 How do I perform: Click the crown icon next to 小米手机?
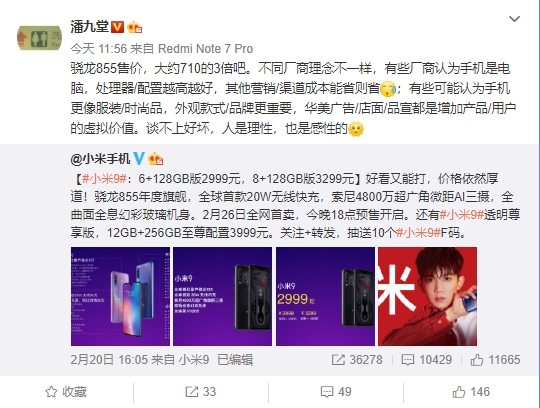[x=155, y=159]
